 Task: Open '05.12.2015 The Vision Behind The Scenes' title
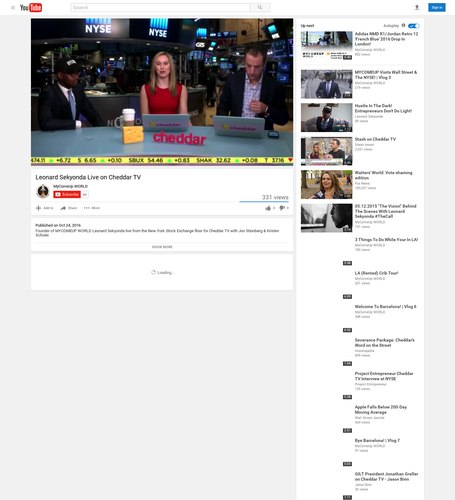385,211
